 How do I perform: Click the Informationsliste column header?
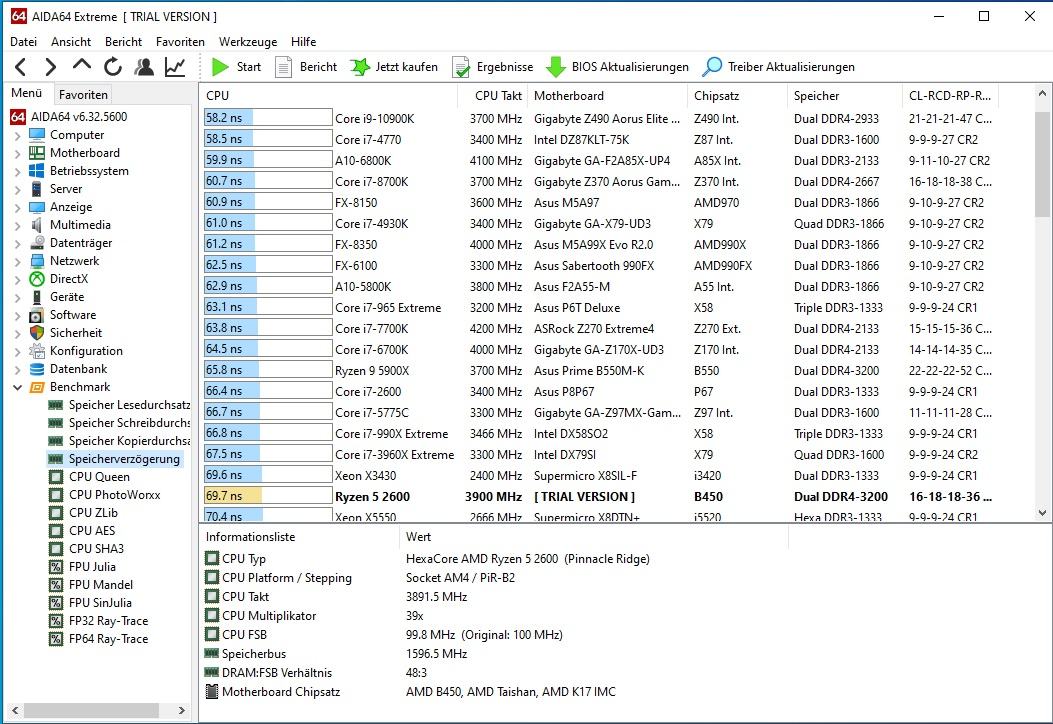click(299, 537)
